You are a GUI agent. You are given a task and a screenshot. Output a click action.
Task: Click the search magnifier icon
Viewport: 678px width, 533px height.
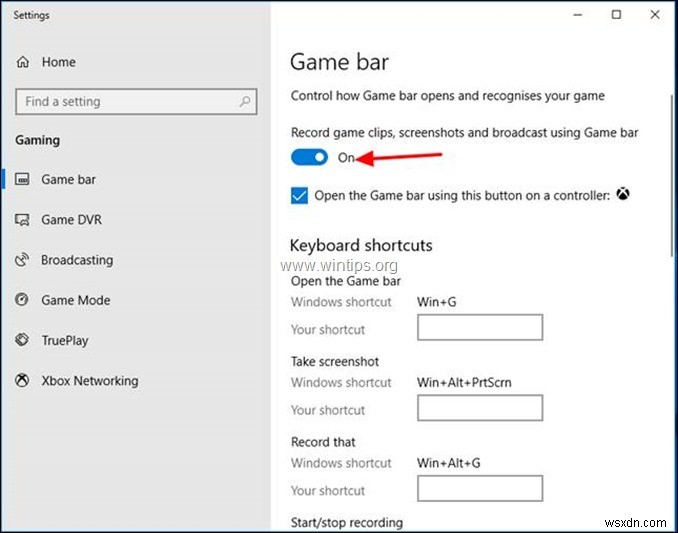tap(245, 102)
